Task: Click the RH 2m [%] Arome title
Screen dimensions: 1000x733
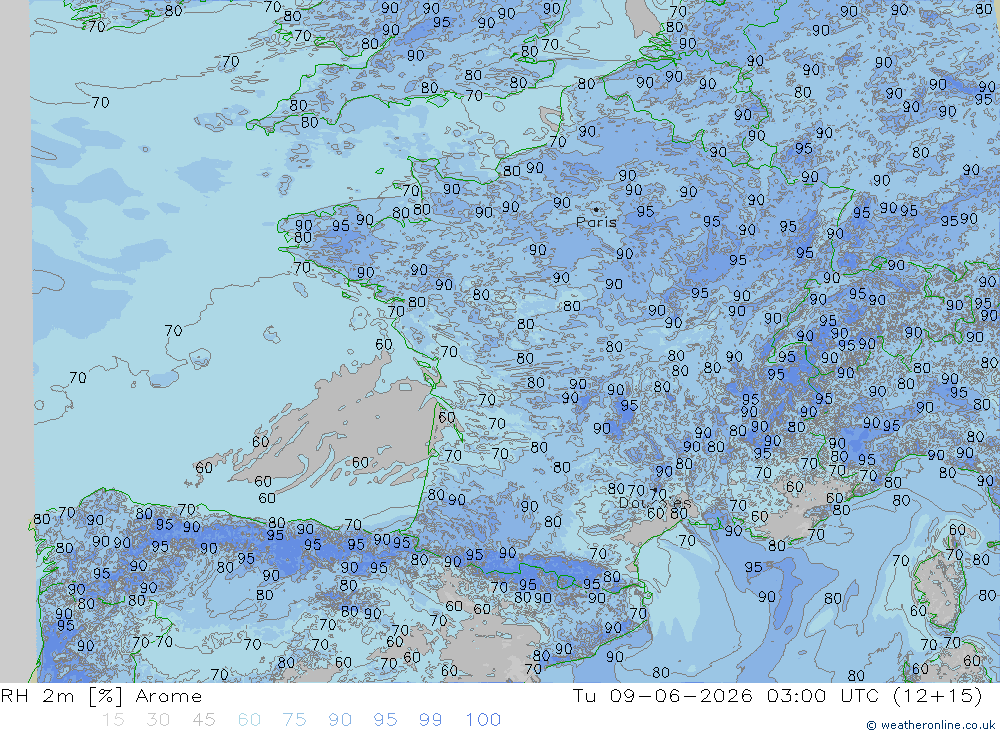Action: (101, 695)
